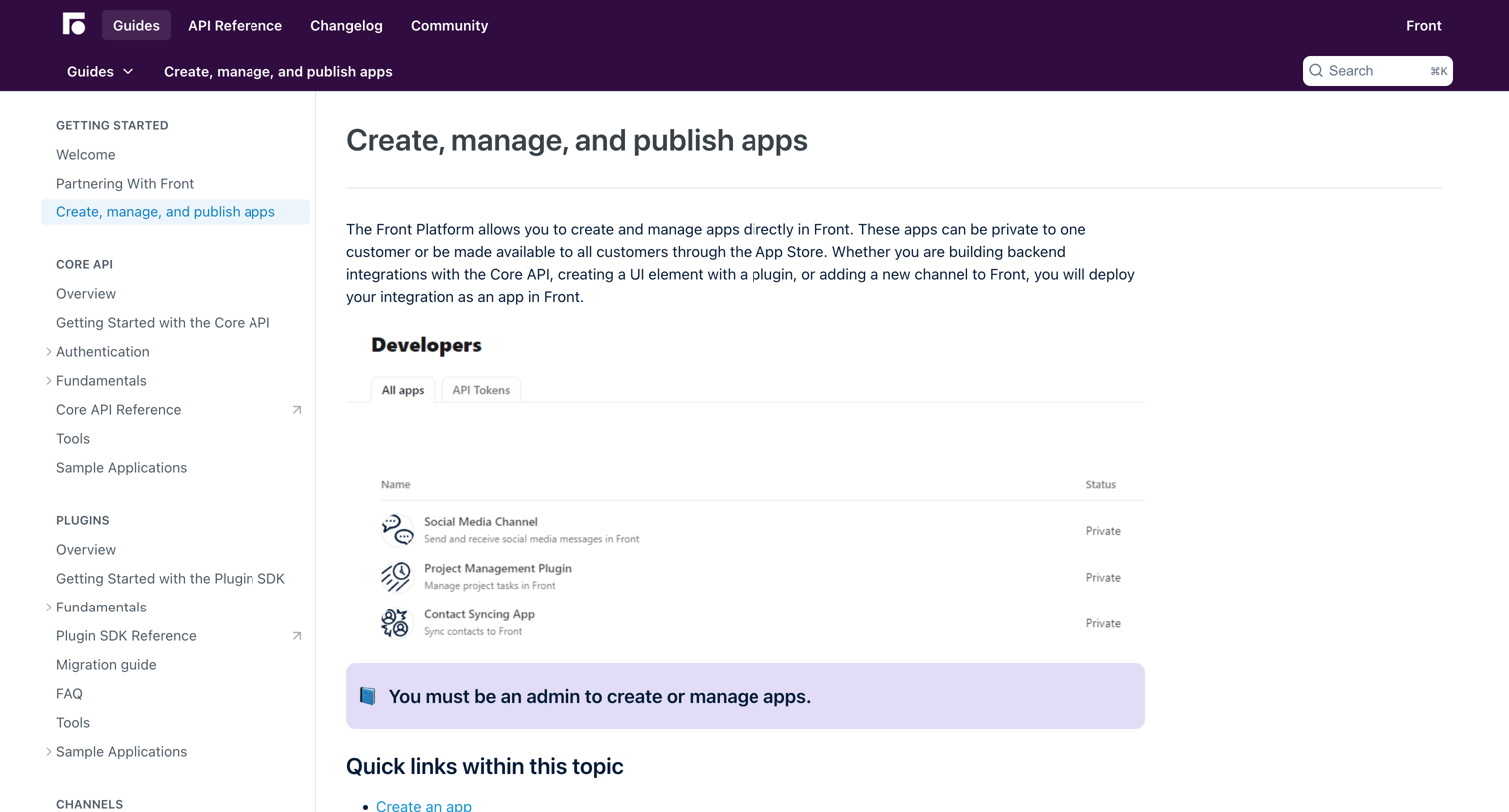Open Partnering With Front page
This screenshot has width=1509, height=812.
125,184
